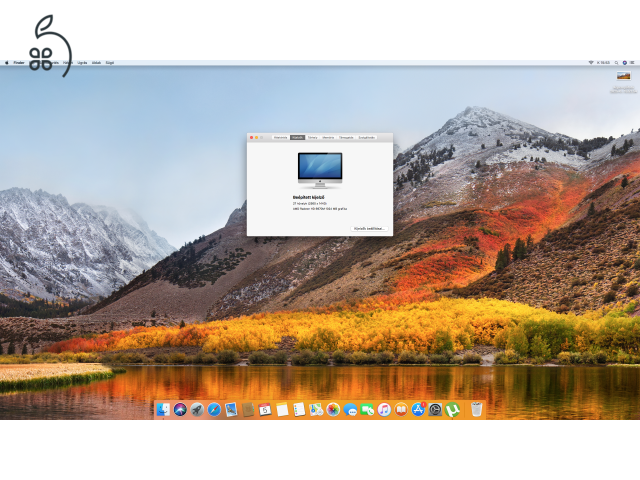Open the Ablak menu
Image resolution: width=640 pixels, height=480 pixels.
coord(96,63)
